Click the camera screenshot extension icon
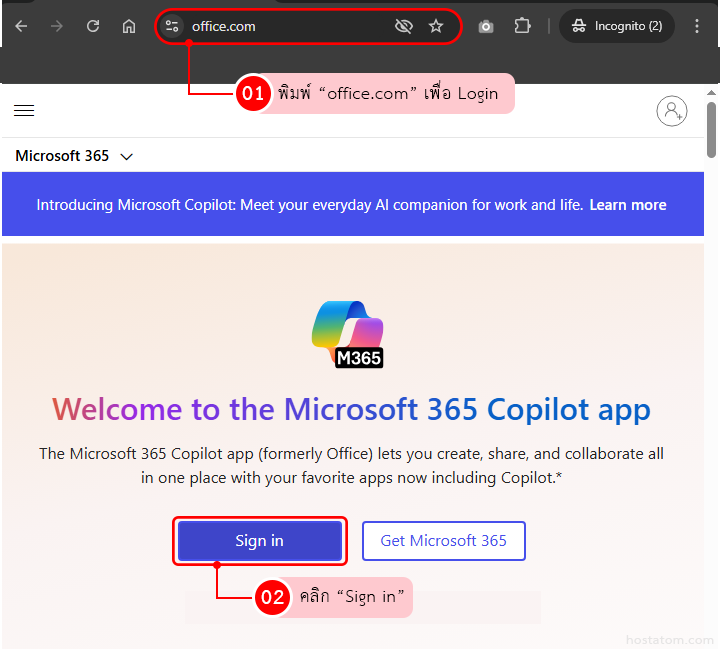Screen dimensions: 720x649 click(486, 27)
